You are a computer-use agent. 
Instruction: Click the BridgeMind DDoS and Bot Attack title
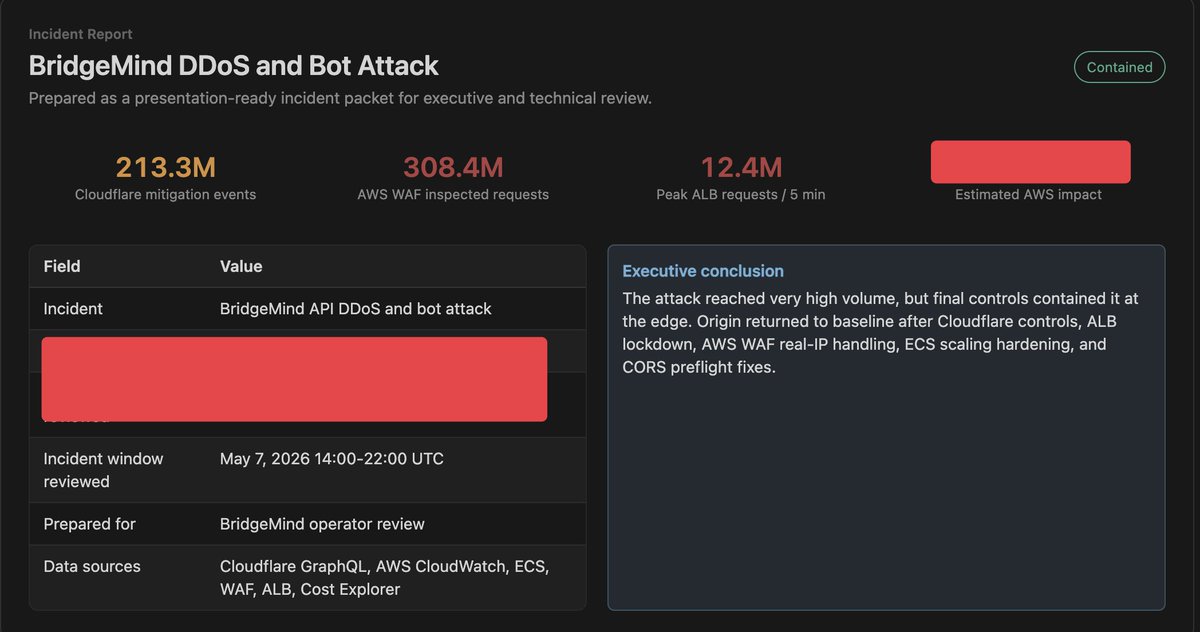coord(233,66)
